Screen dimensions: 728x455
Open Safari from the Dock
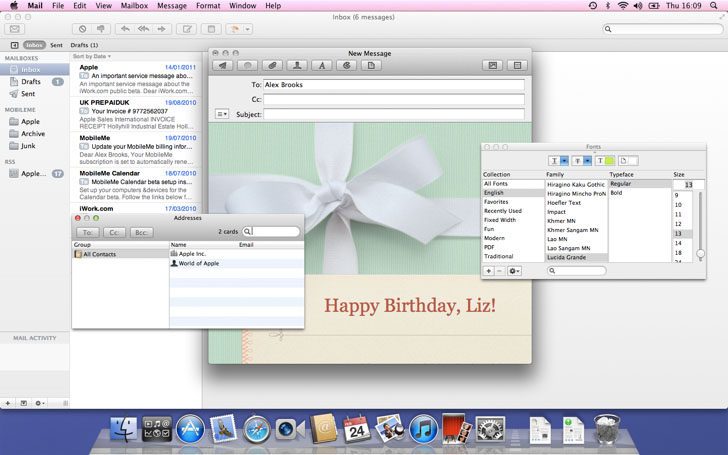(256, 429)
